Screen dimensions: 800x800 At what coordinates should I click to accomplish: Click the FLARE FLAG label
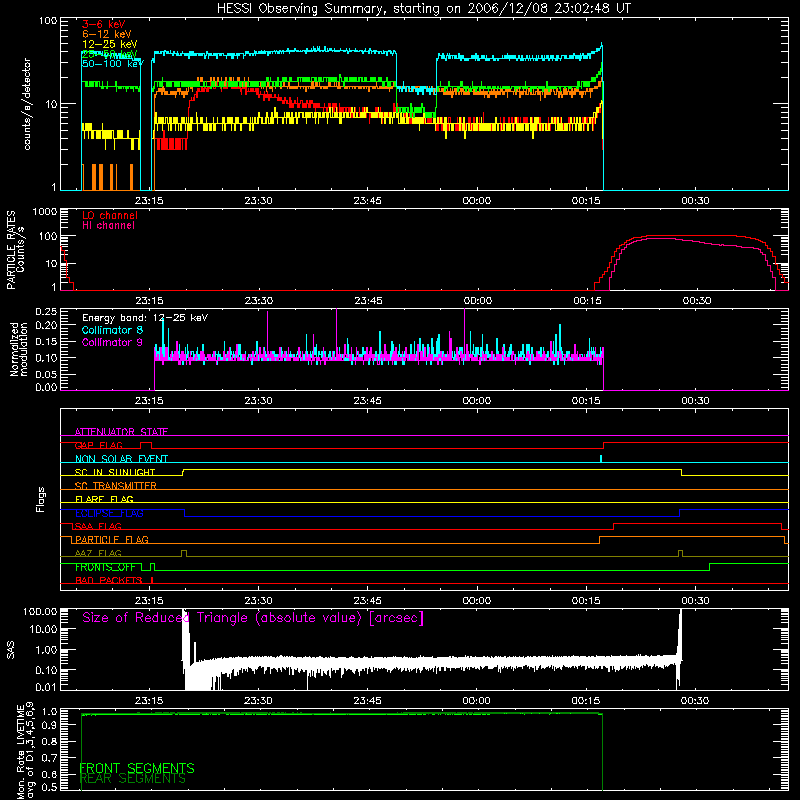coord(104,499)
